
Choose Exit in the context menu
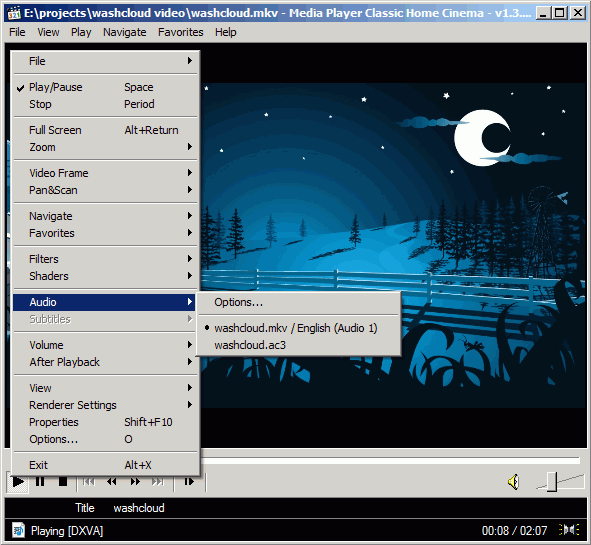pos(105,465)
